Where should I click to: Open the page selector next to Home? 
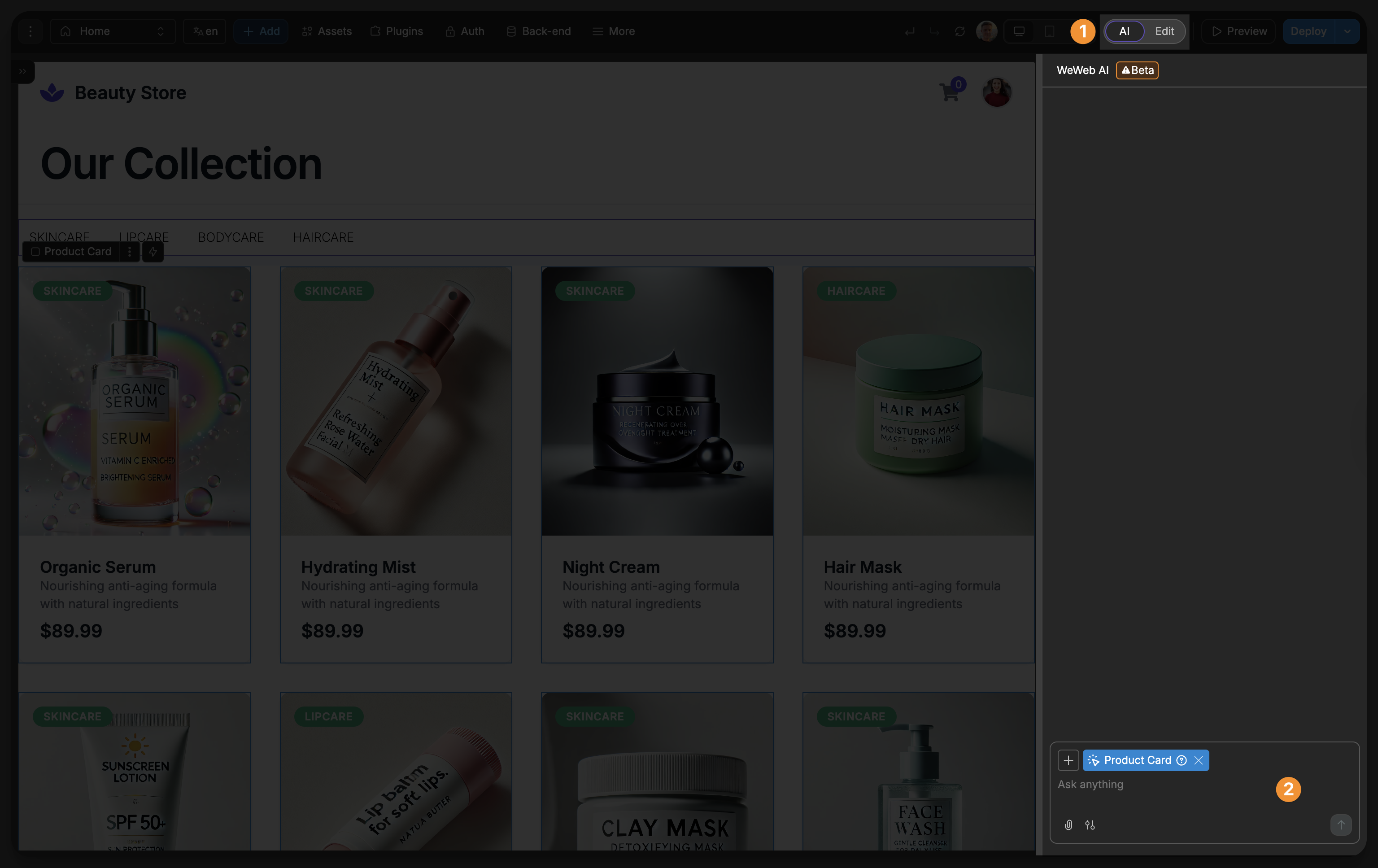161,31
